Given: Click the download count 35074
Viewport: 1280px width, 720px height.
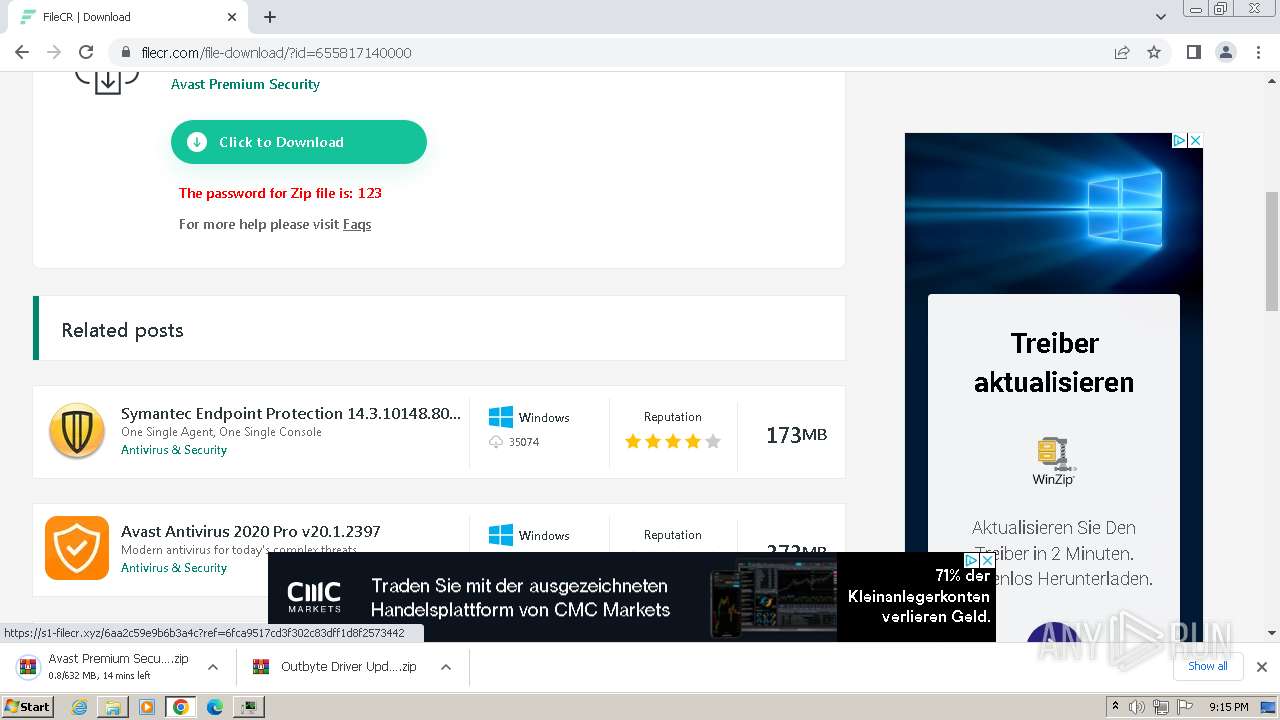Looking at the screenshot, I should tap(524, 442).
